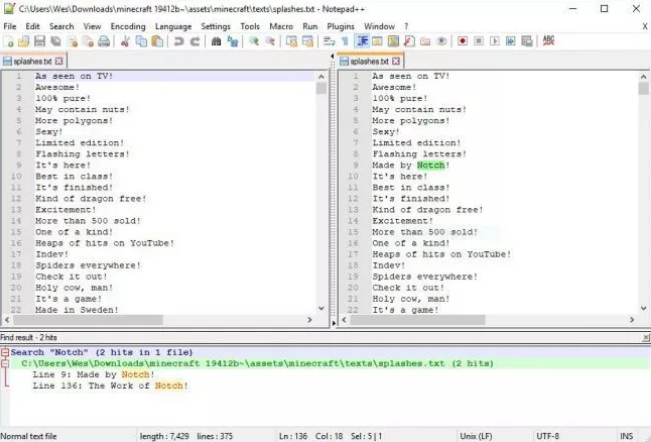Run macro multiple times icon

[x=511, y=41]
